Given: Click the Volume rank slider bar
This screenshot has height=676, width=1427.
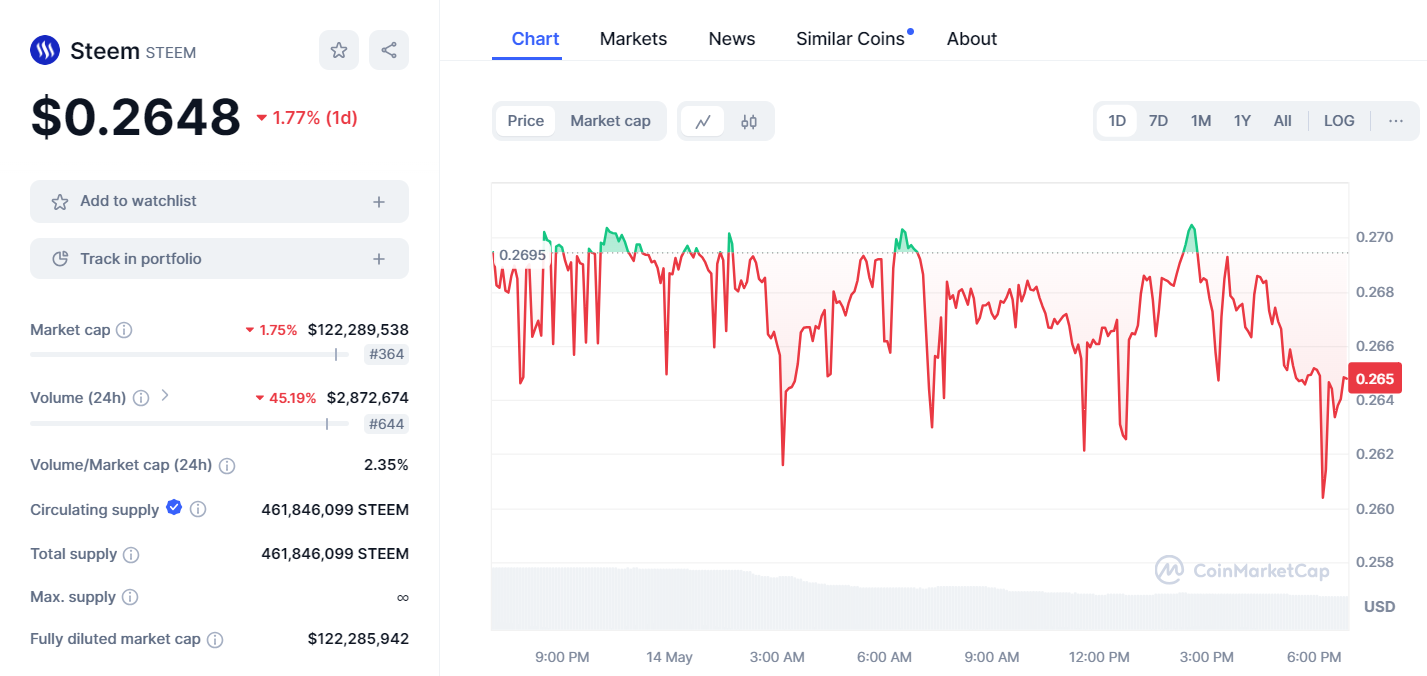Looking at the screenshot, I should tap(190, 424).
